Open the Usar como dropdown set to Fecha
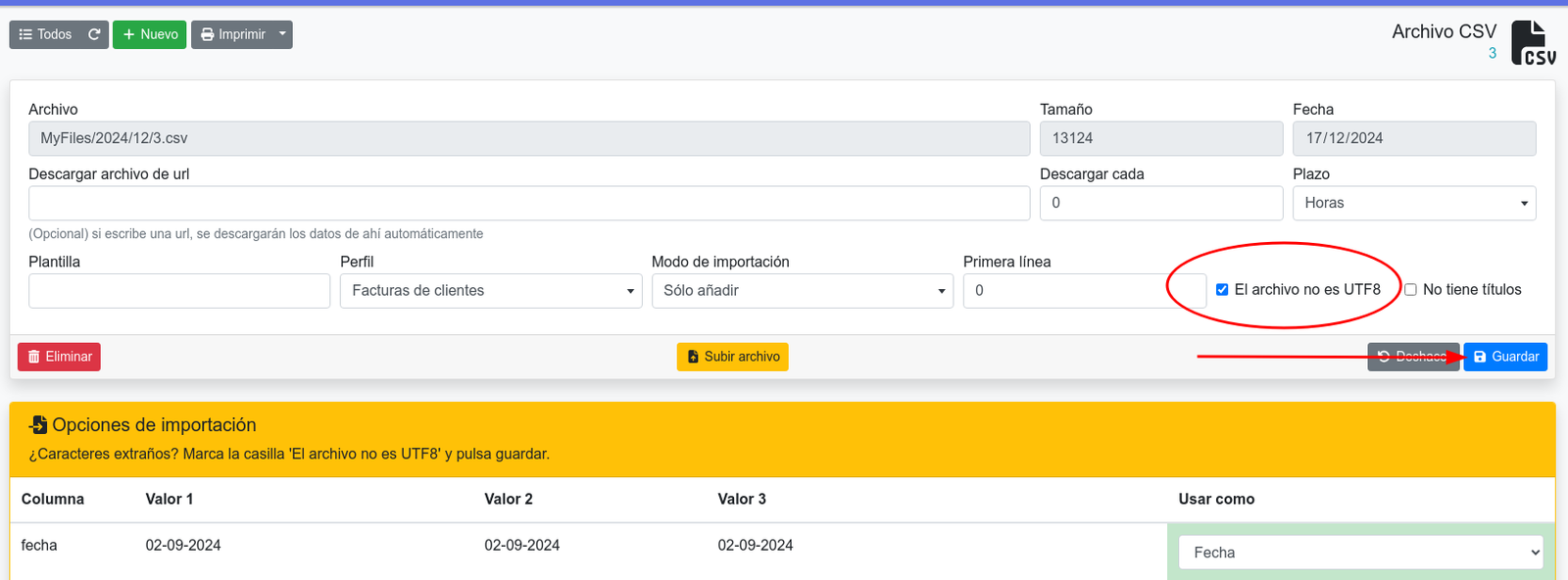The image size is (1568, 580). [1361, 553]
